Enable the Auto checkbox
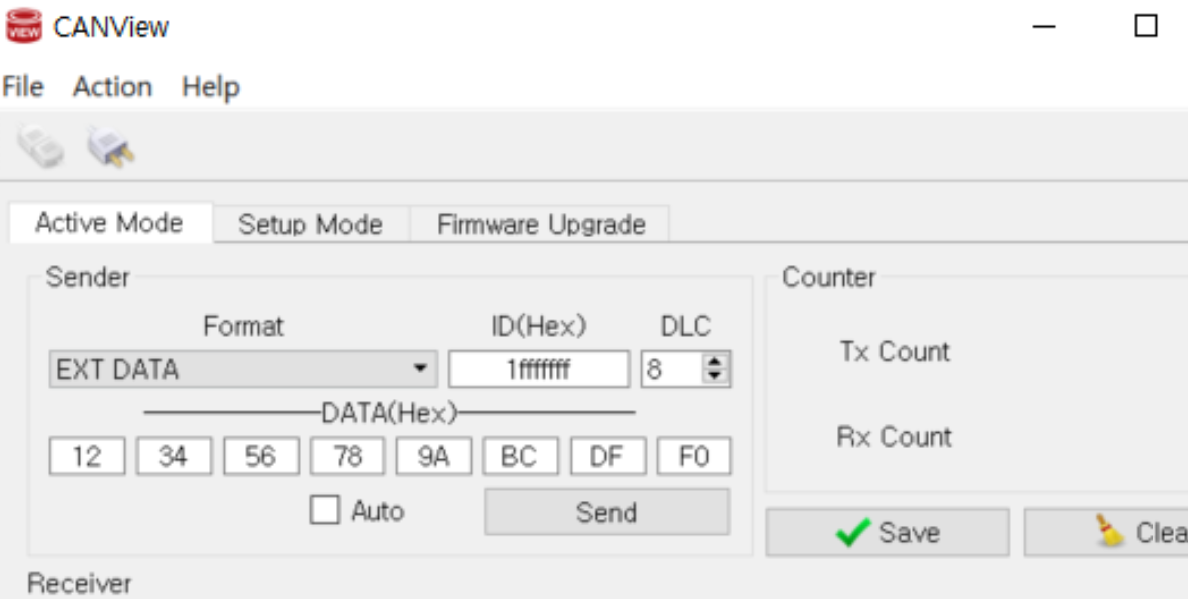The image size is (1188, 599). point(325,510)
